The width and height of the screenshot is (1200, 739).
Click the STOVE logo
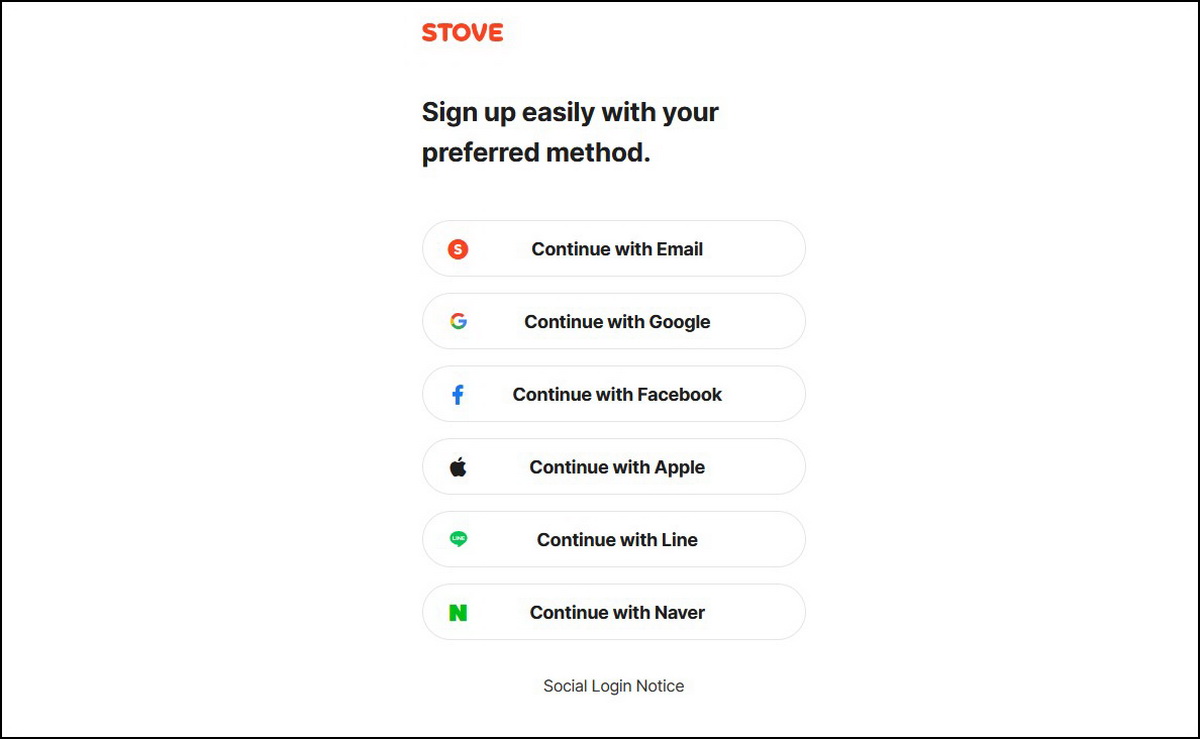[x=462, y=32]
